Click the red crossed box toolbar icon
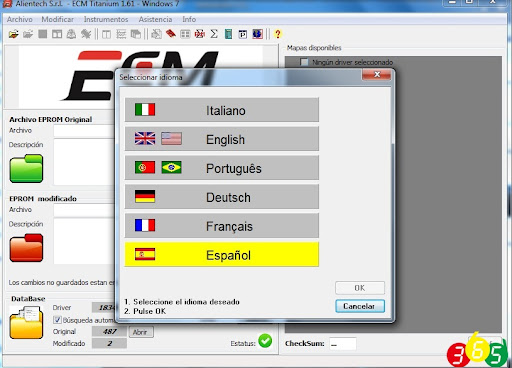This screenshot has width=512, height=368. click(200, 34)
